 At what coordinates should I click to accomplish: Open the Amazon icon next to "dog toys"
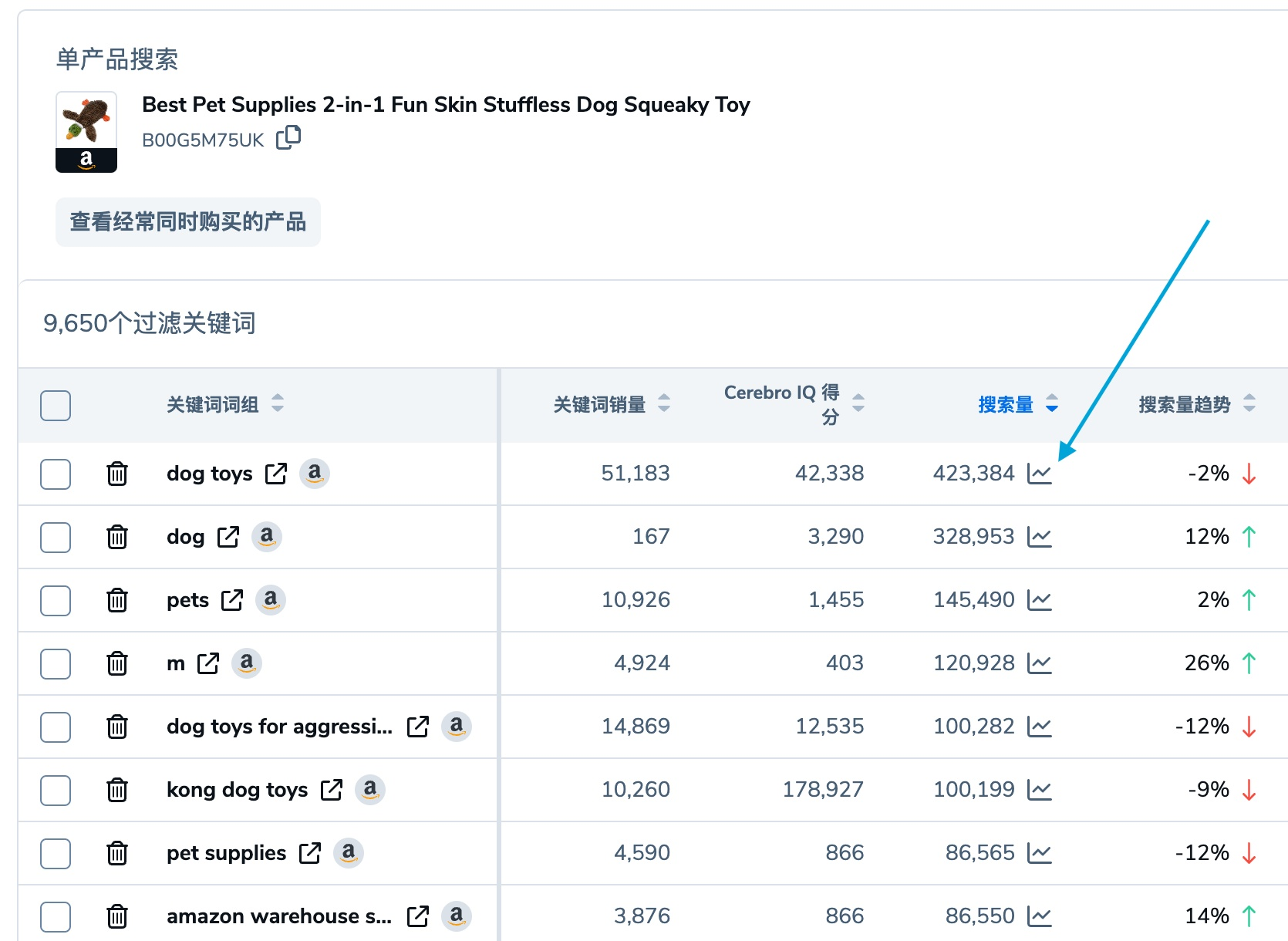coord(315,474)
